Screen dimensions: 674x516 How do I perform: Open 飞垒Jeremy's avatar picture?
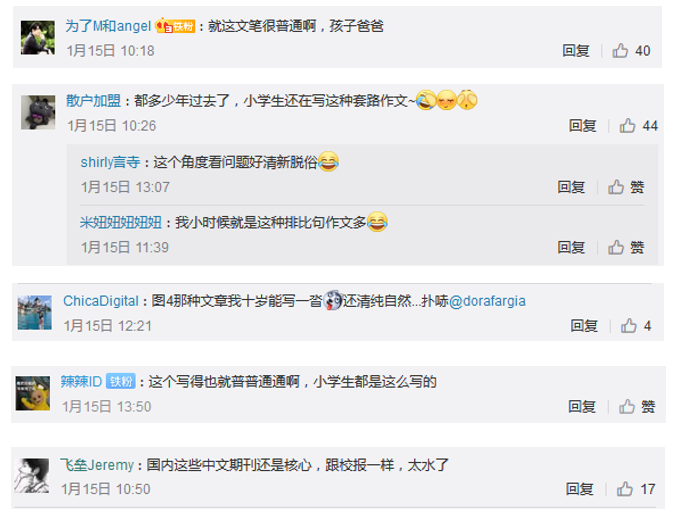click(x=32, y=476)
